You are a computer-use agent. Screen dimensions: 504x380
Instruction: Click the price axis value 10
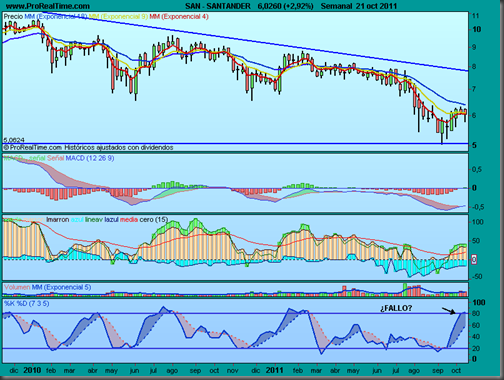[476, 29]
